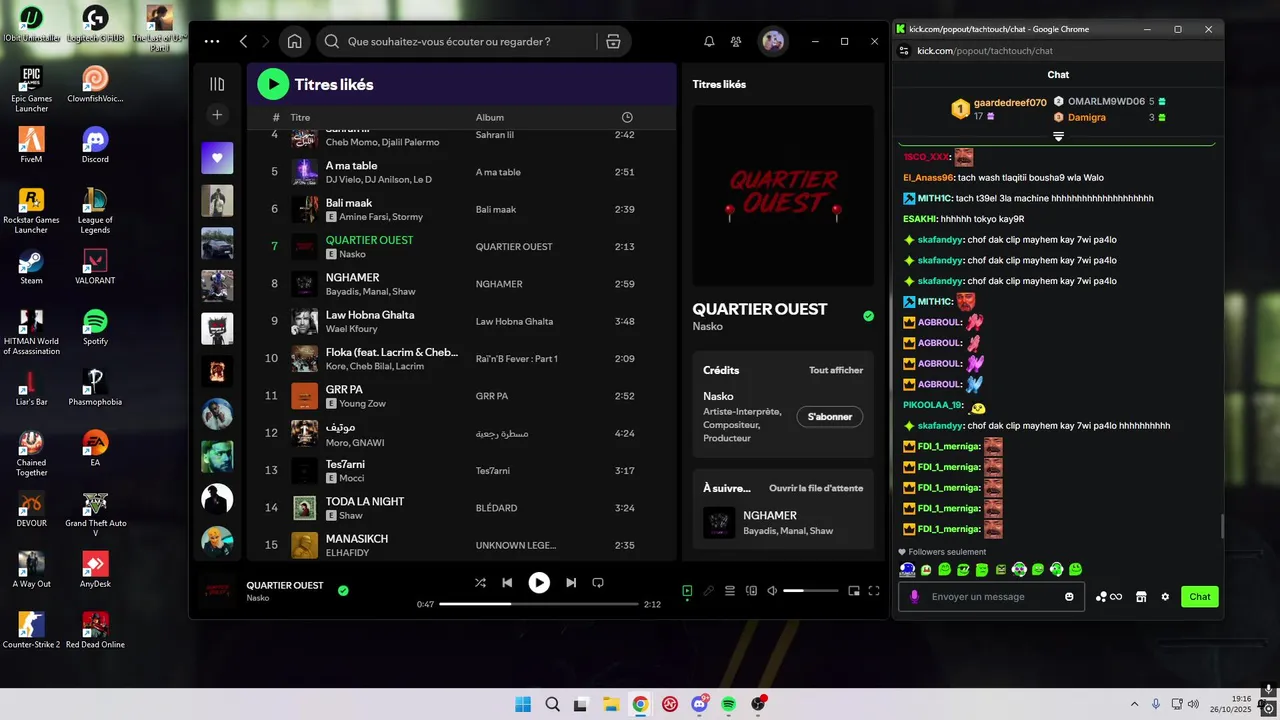1280x720 pixels.
Task: Open chat settings gear
Action: [x=1165, y=597]
